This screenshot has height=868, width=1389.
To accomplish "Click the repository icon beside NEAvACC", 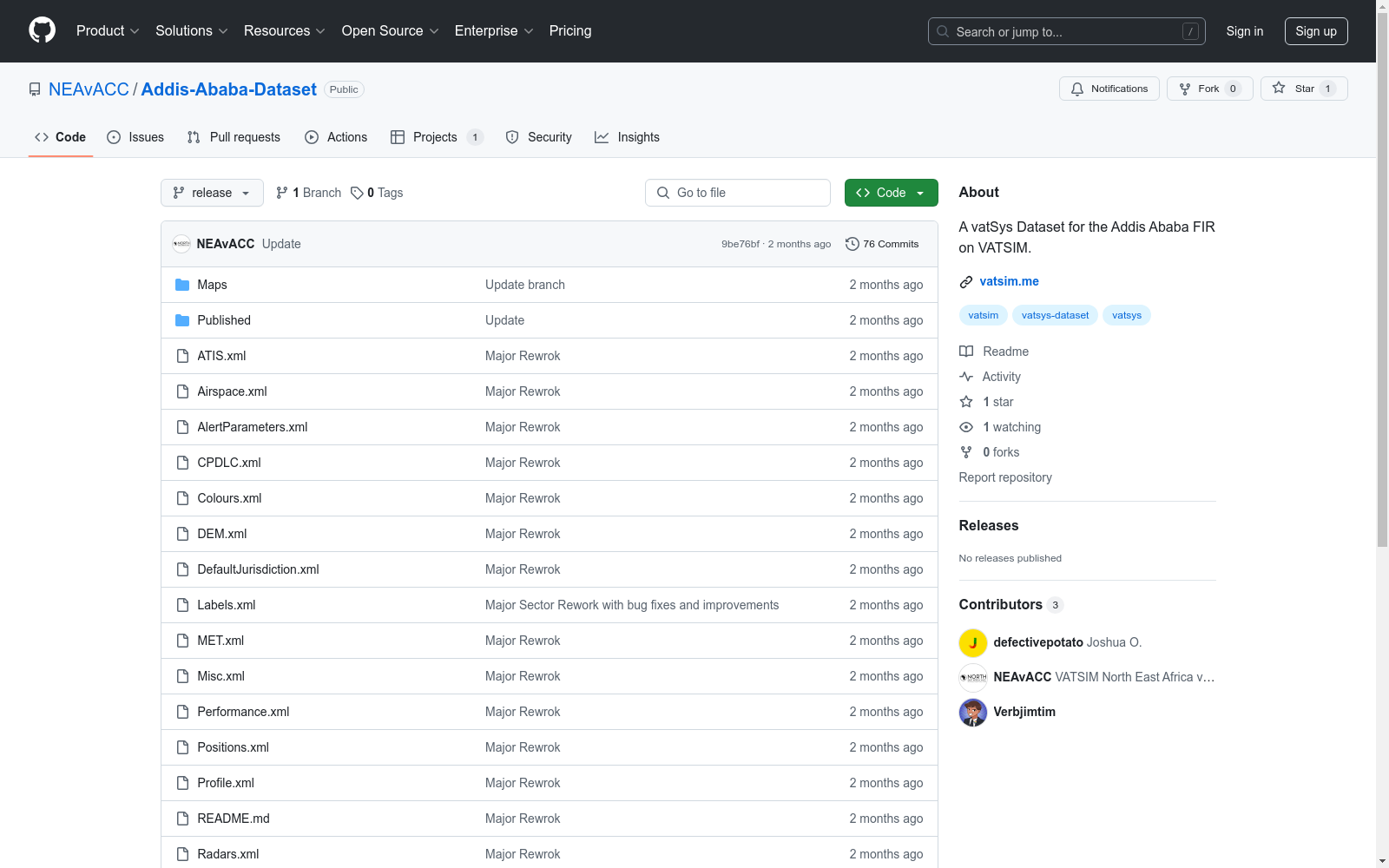I will tap(35, 89).
